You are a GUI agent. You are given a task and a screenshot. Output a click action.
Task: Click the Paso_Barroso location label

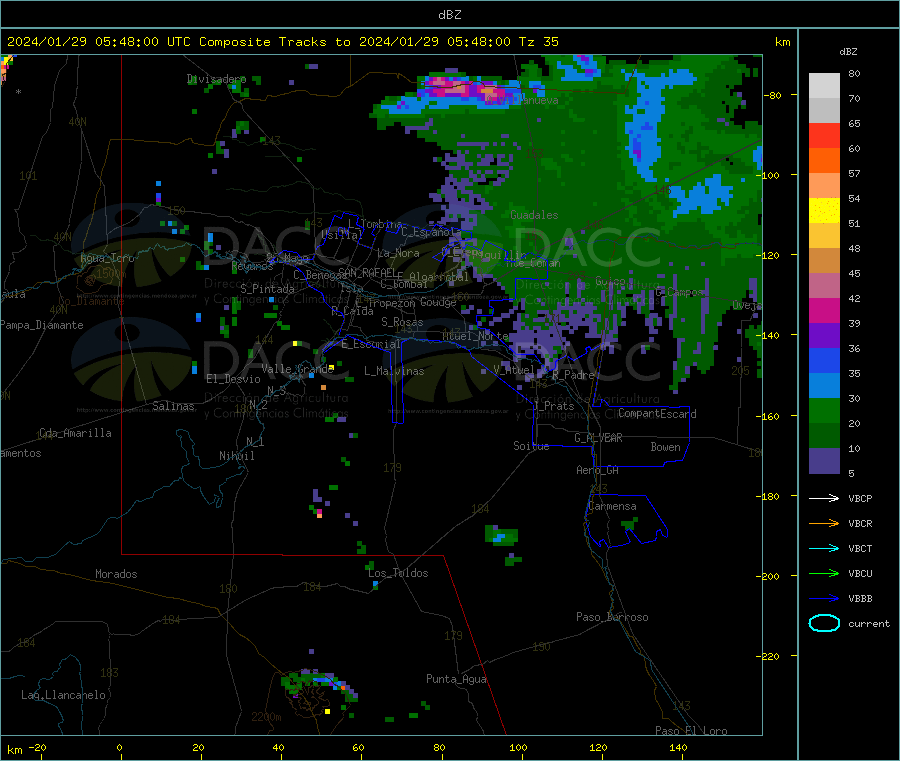[612, 618]
